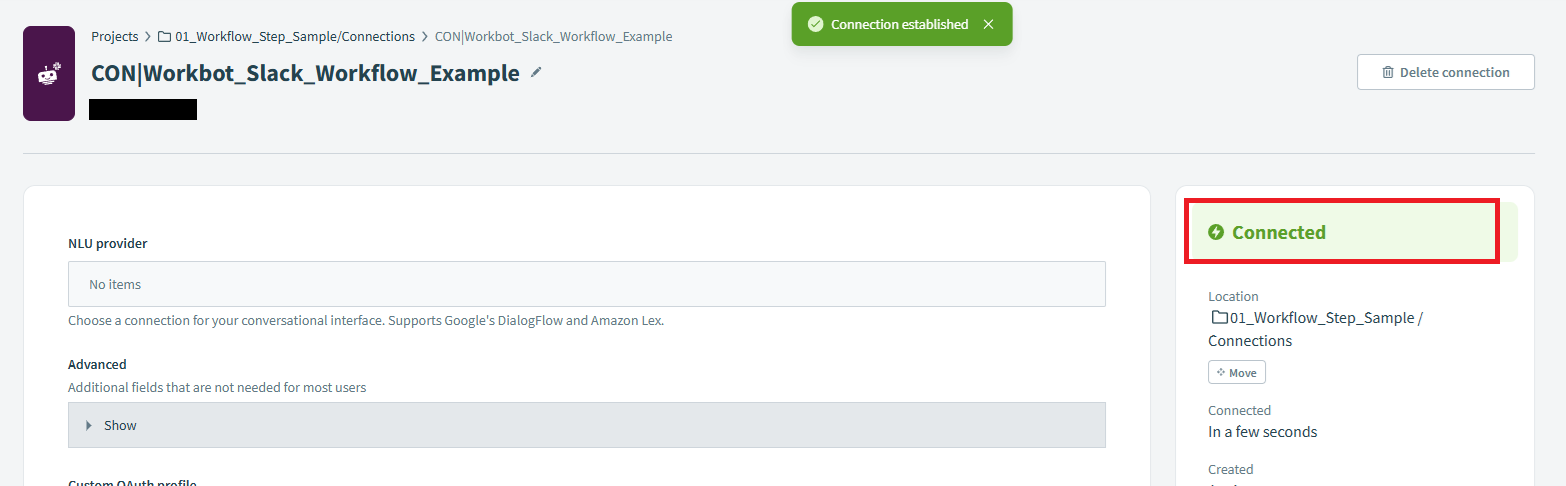
Task: Click 'Additional fields' description text
Action: (217, 387)
